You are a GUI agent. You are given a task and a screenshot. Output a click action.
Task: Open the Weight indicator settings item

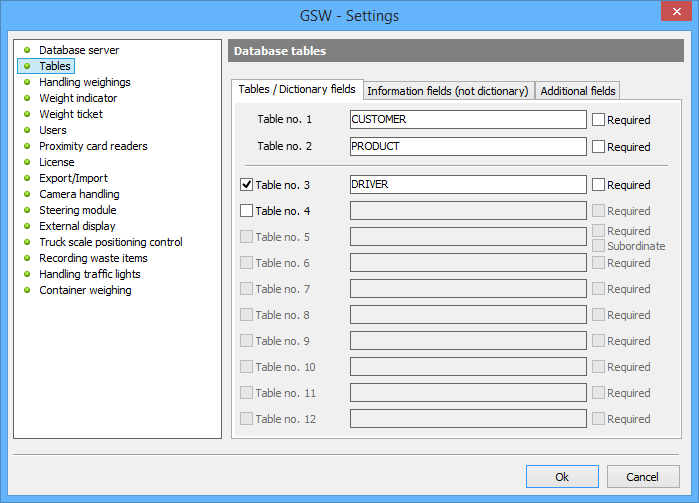pos(78,98)
